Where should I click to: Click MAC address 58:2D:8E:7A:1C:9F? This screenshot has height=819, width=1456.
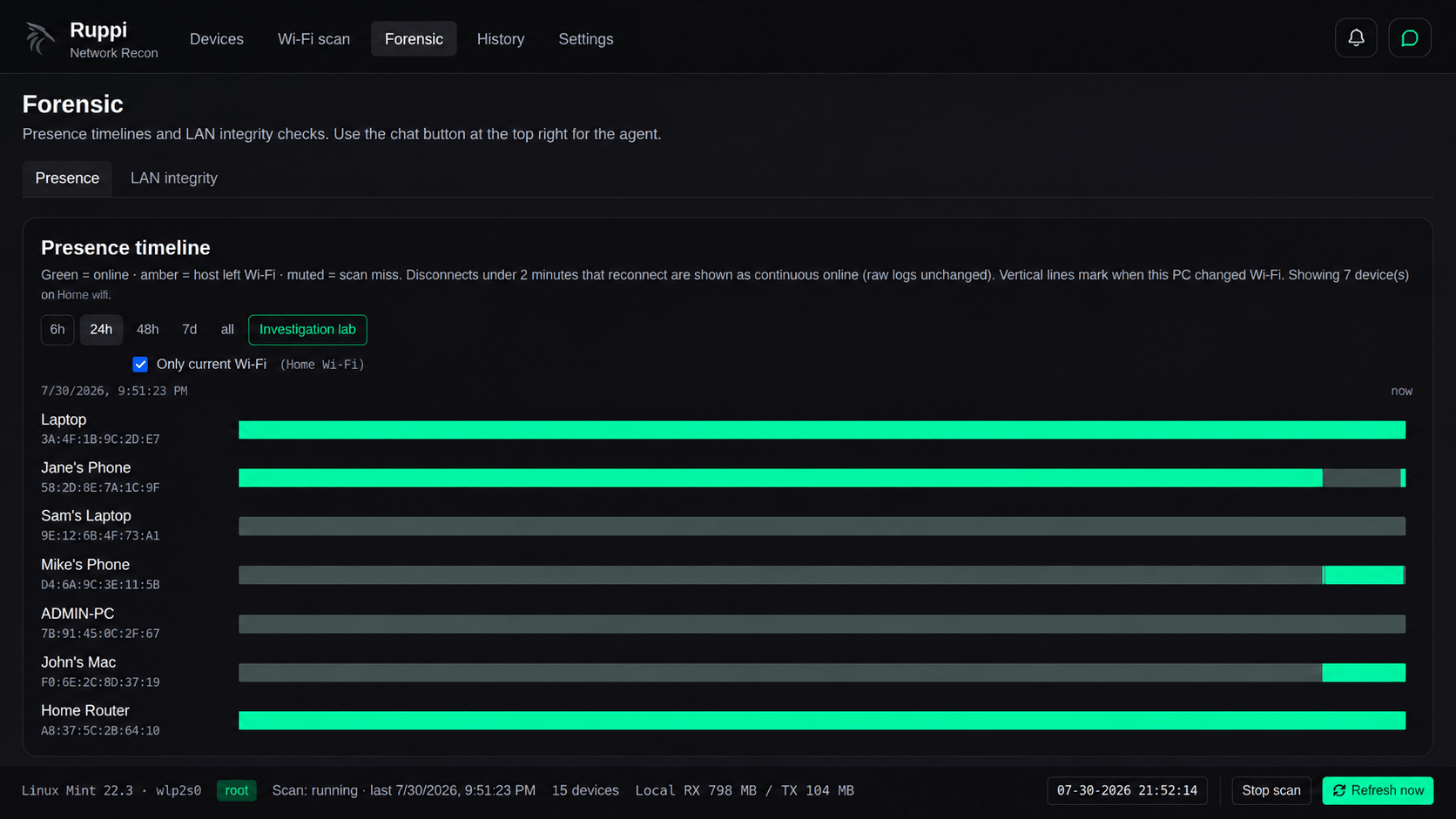tap(100, 487)
